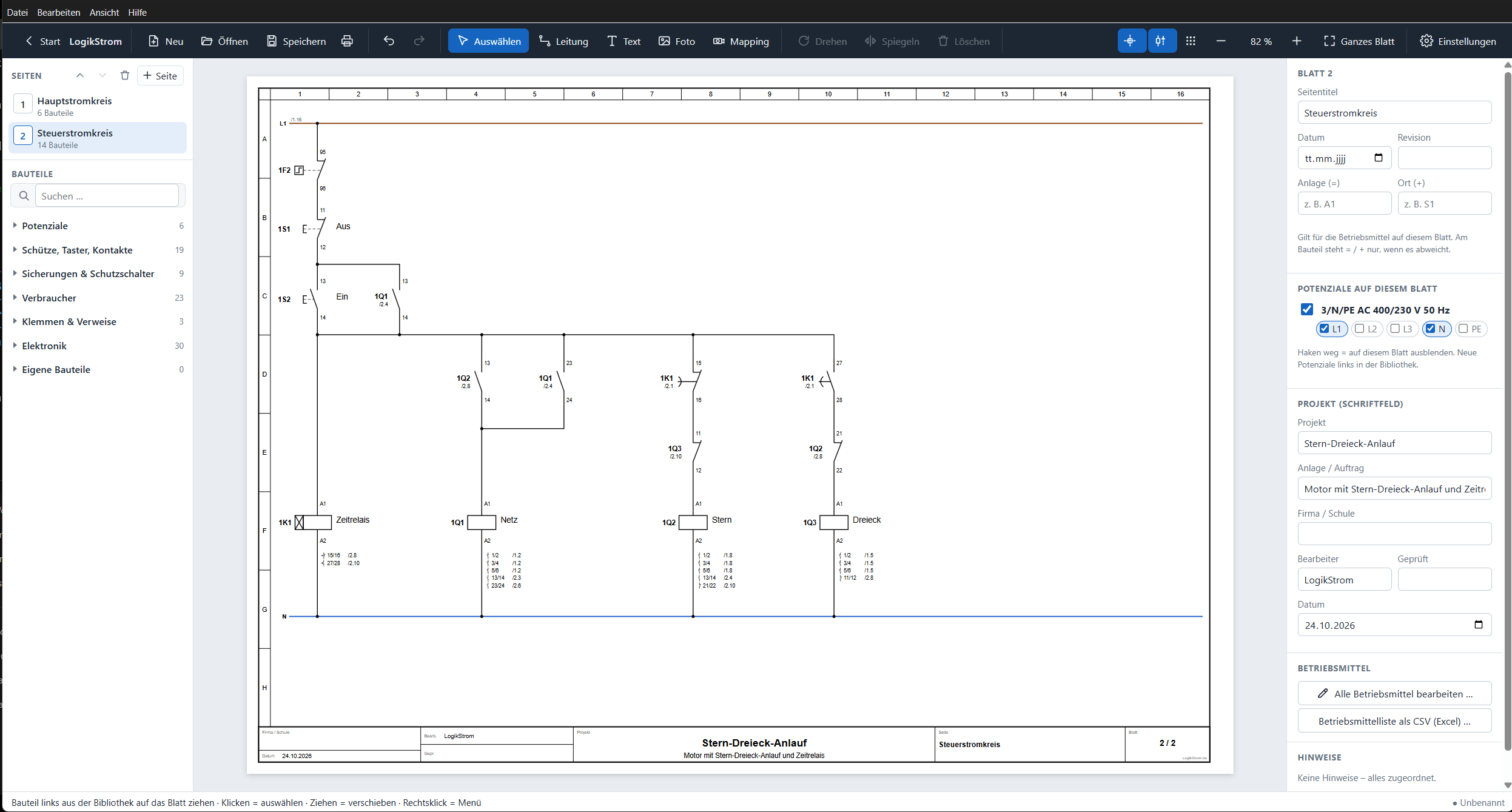
Task: Zoom in with the plus icon
Action: [1297, 41]
